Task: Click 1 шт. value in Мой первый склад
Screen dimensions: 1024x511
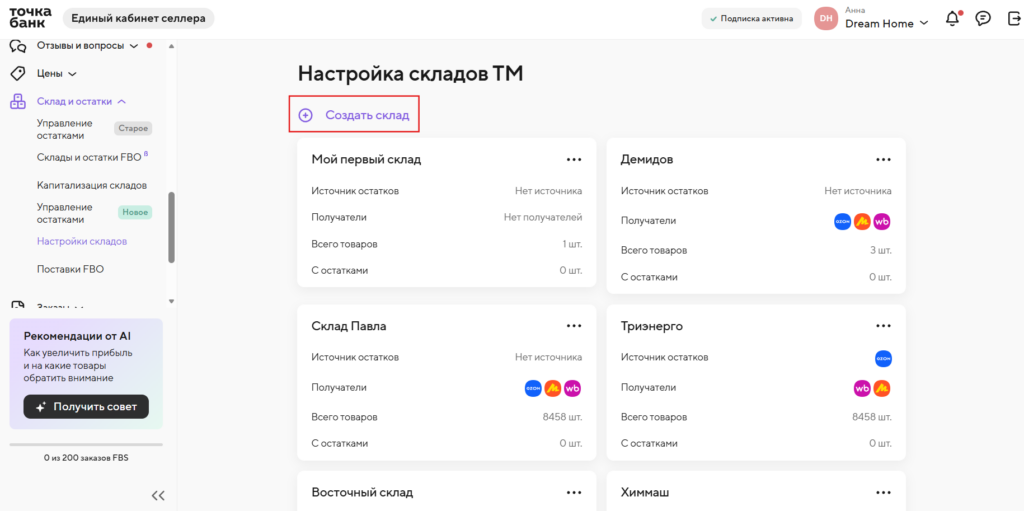Action: point(571,244)
